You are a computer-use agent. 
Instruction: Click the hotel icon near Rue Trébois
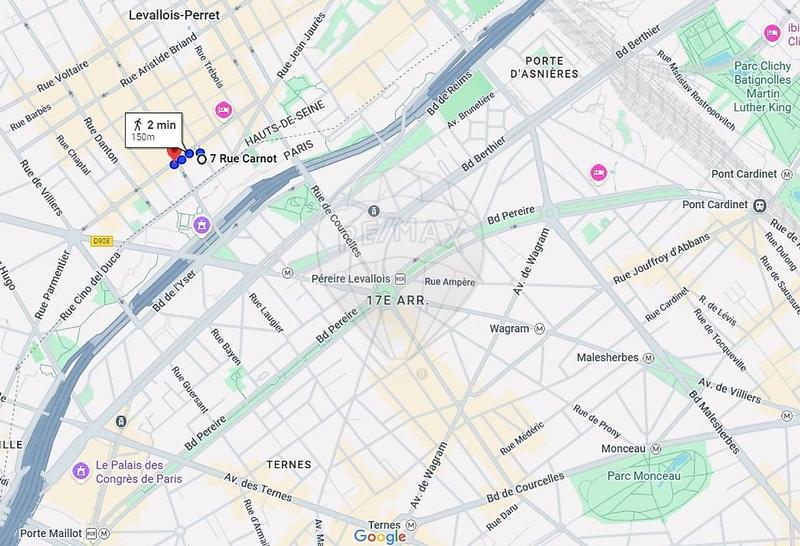pyautogui.click(x=223, y=110)
